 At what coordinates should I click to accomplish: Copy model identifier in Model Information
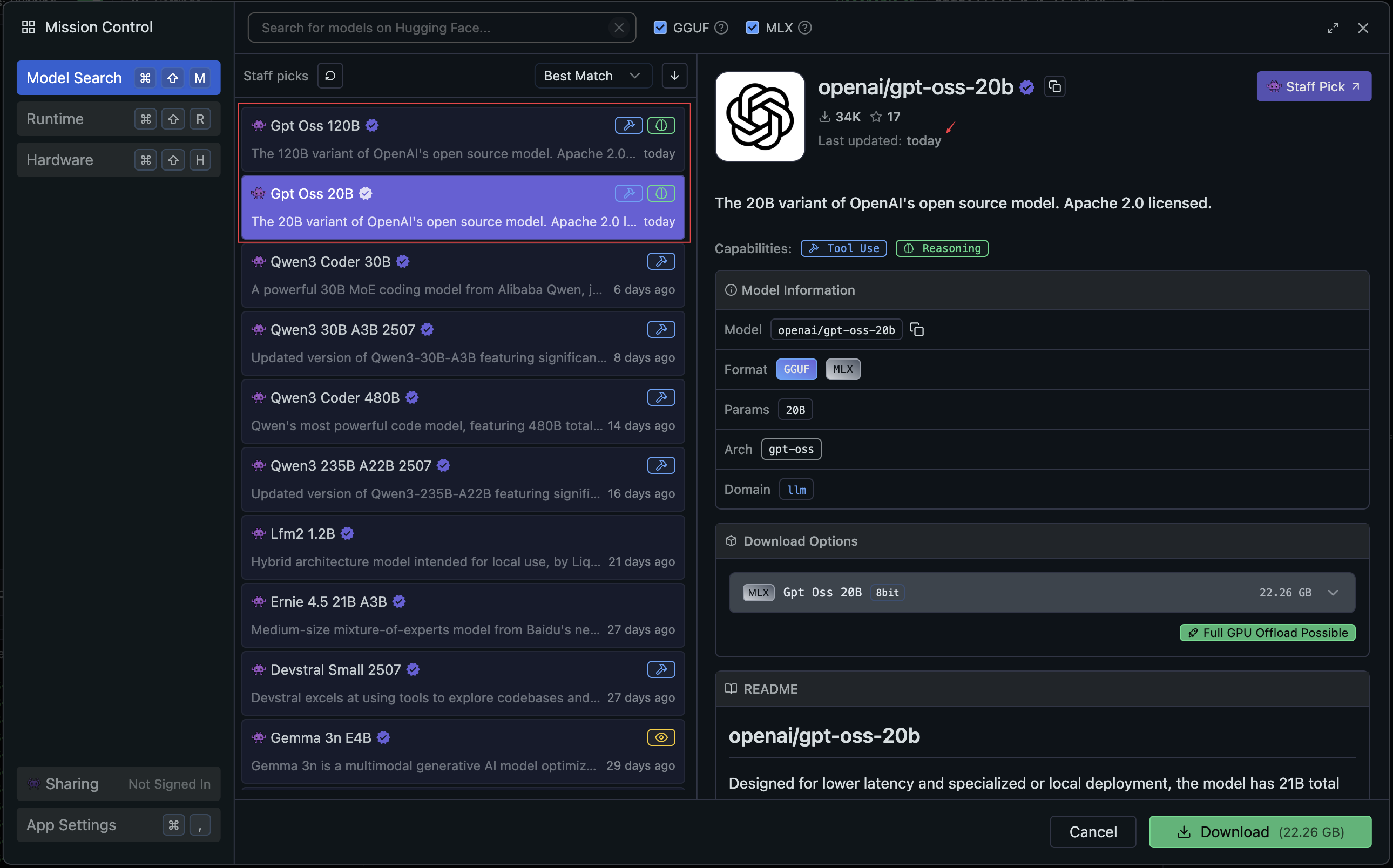pyautogui.click(x=917, y=329)
